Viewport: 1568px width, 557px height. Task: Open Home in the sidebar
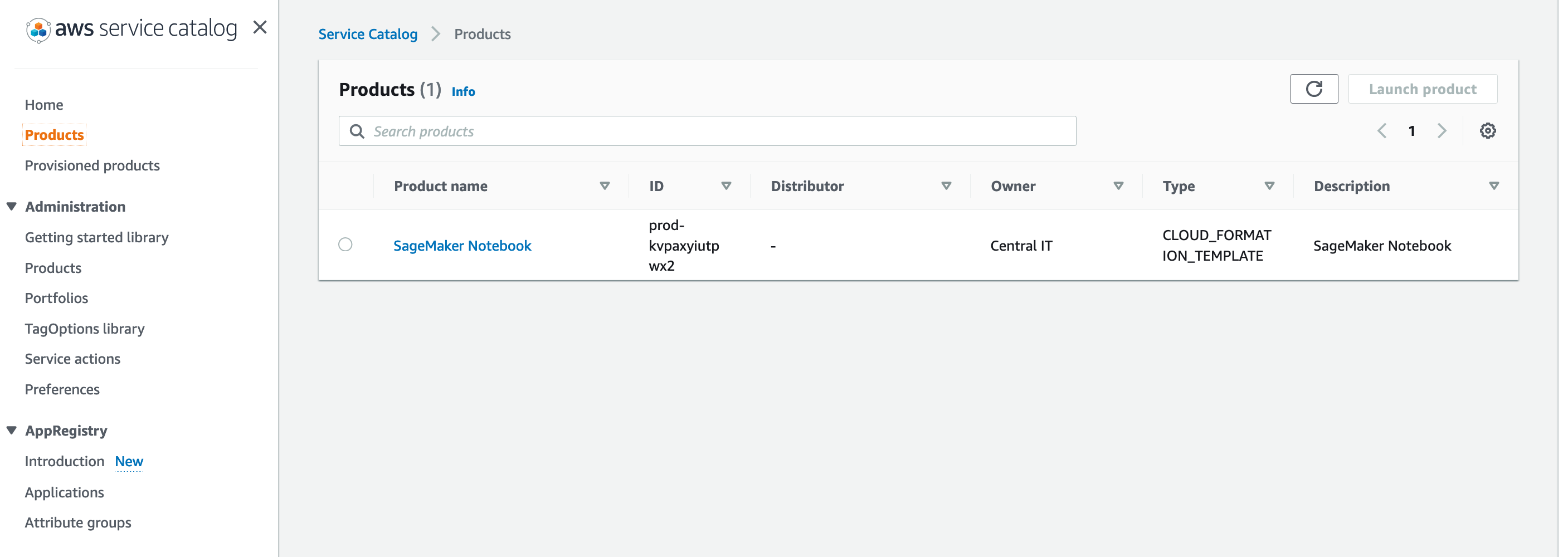(x=44, y=105)
